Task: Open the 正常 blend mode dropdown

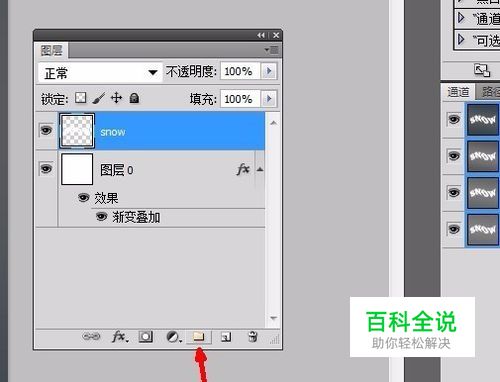Action: [100, 72]
